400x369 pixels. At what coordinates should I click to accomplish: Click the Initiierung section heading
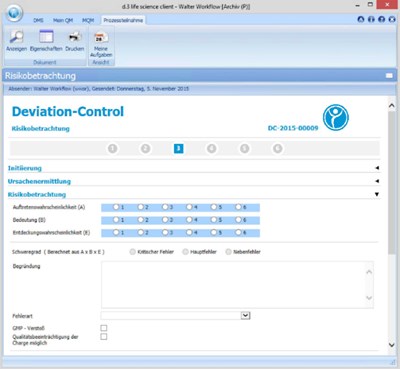pos(25,168)
